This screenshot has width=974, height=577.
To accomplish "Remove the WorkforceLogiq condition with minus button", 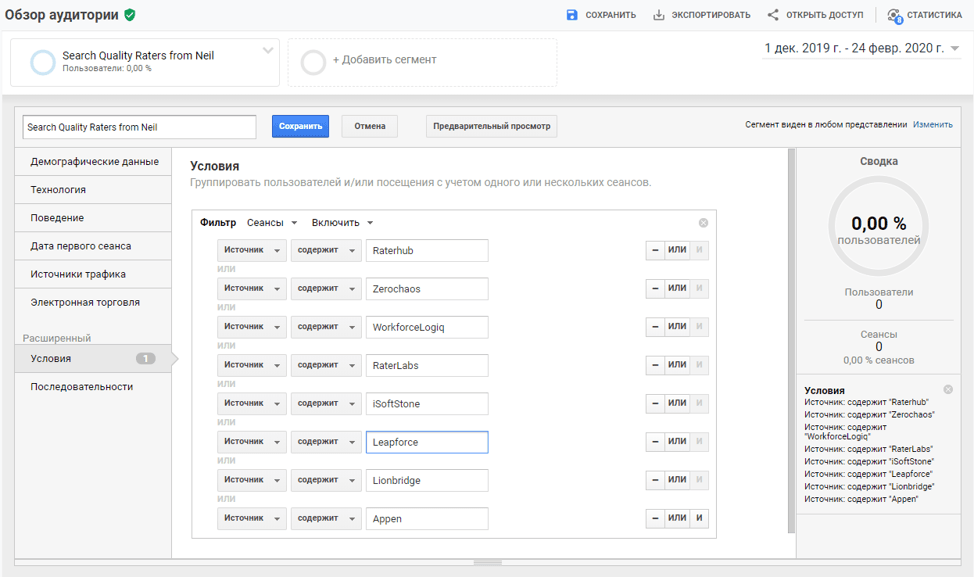I will (x=655, y=327).
